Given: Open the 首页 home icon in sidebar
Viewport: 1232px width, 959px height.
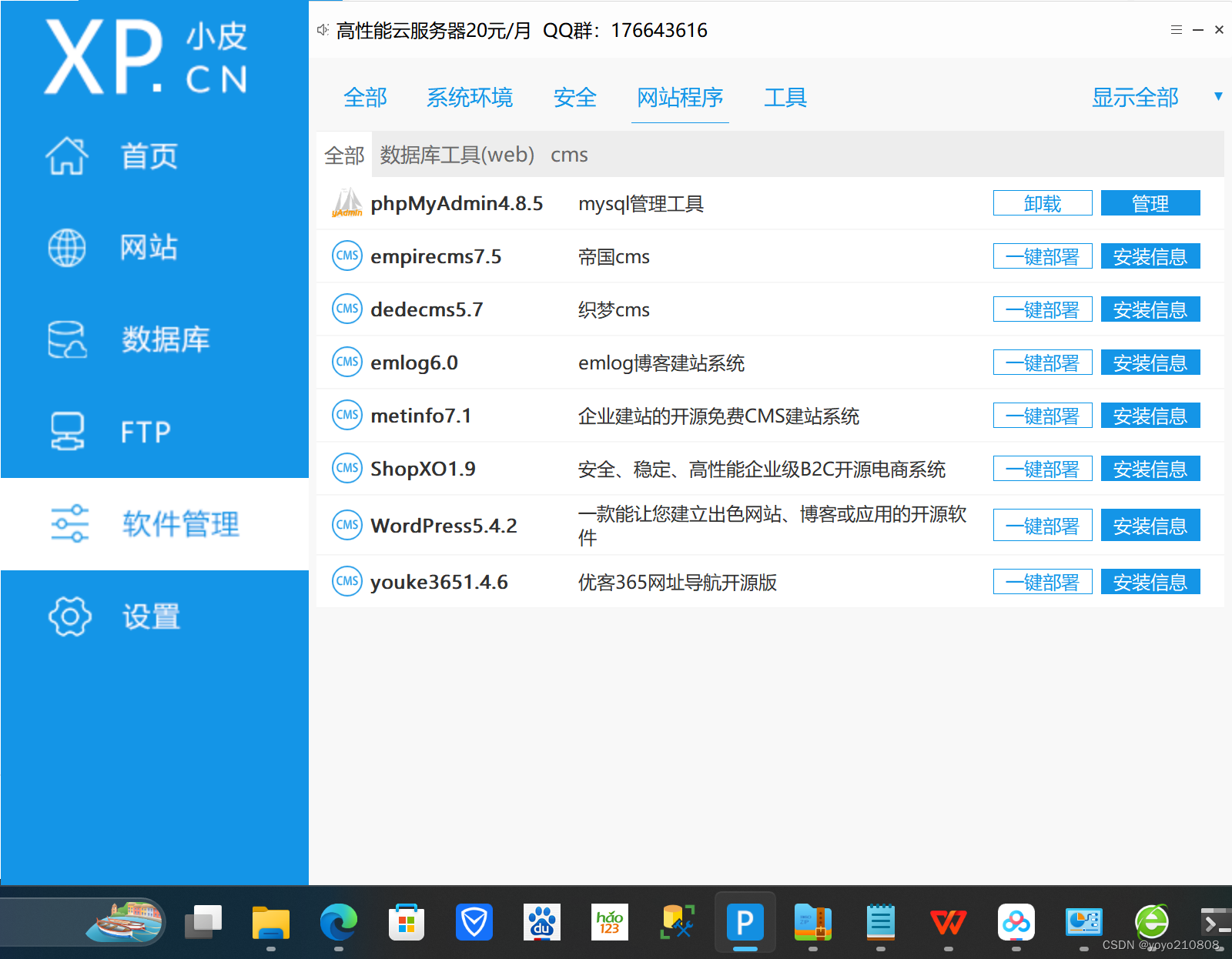Looking at the screenshot, I should coord(68,155).
